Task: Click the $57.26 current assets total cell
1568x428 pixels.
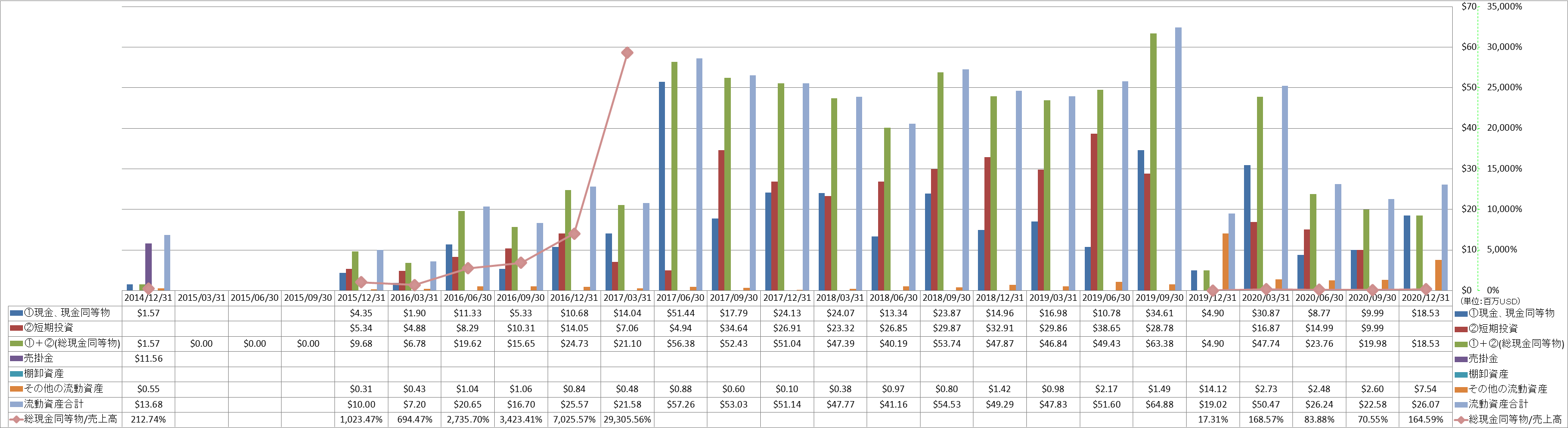Action: pos(680,404)
